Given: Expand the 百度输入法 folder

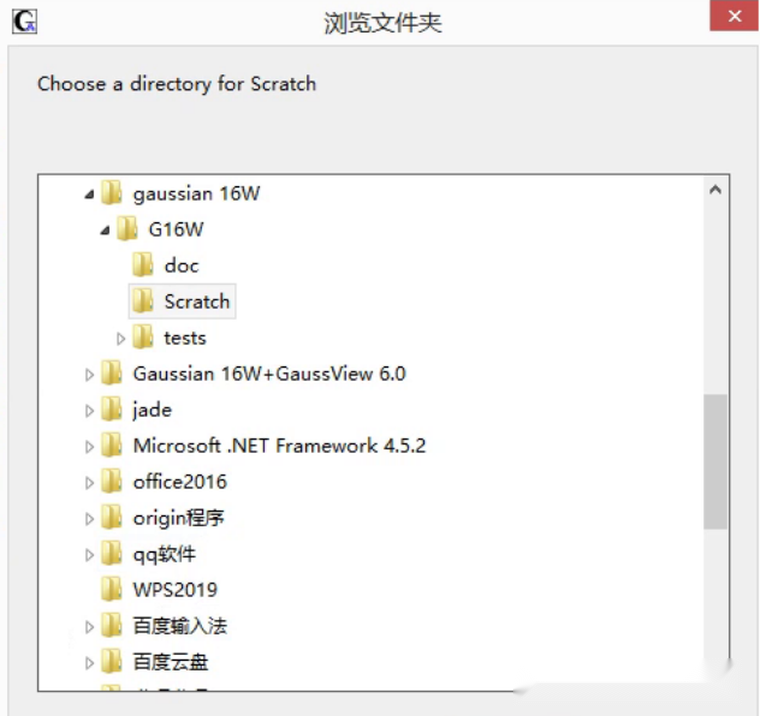Looking at the screenshot, I should (x=89, y=627).
